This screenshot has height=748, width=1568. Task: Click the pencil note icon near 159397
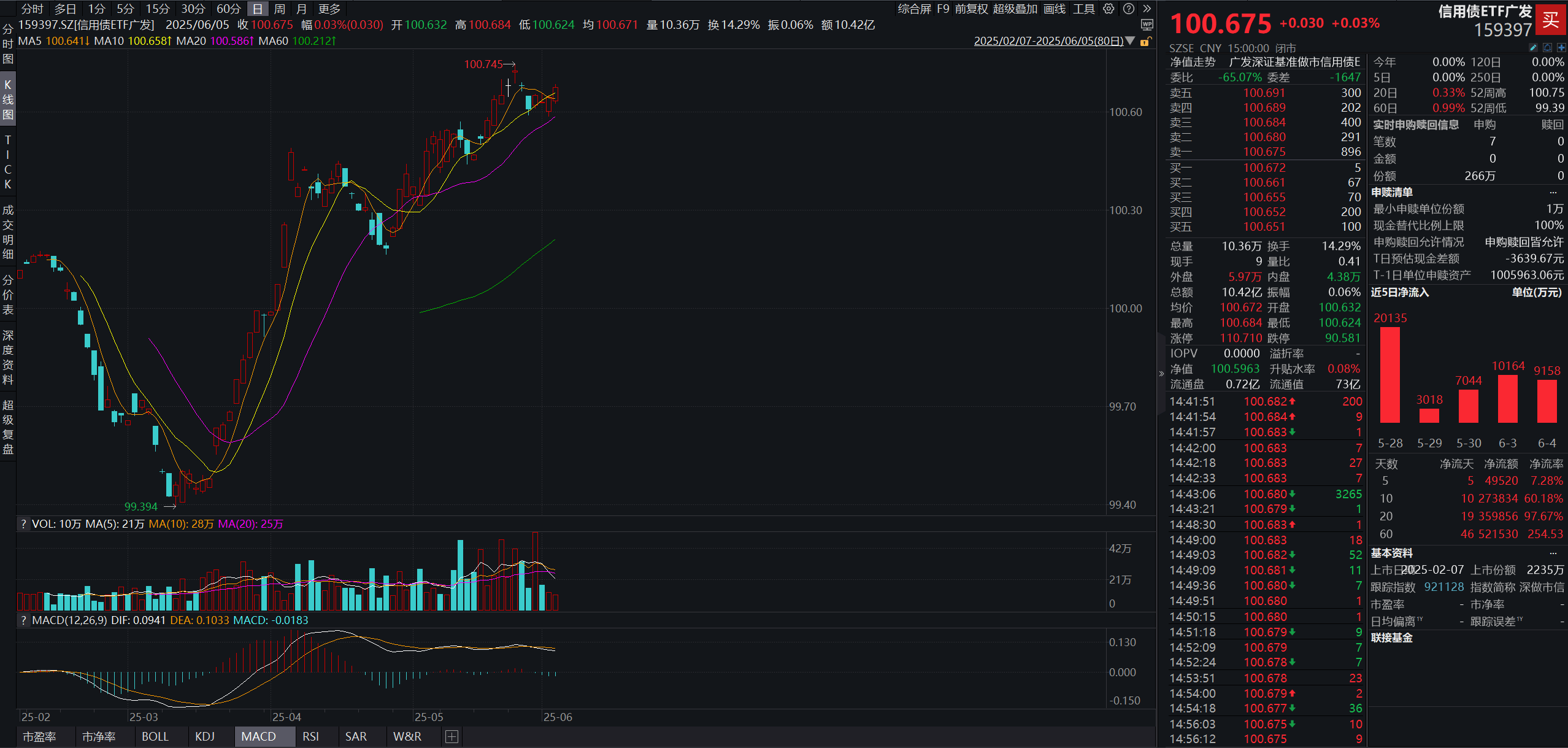tap(1533, 47)
